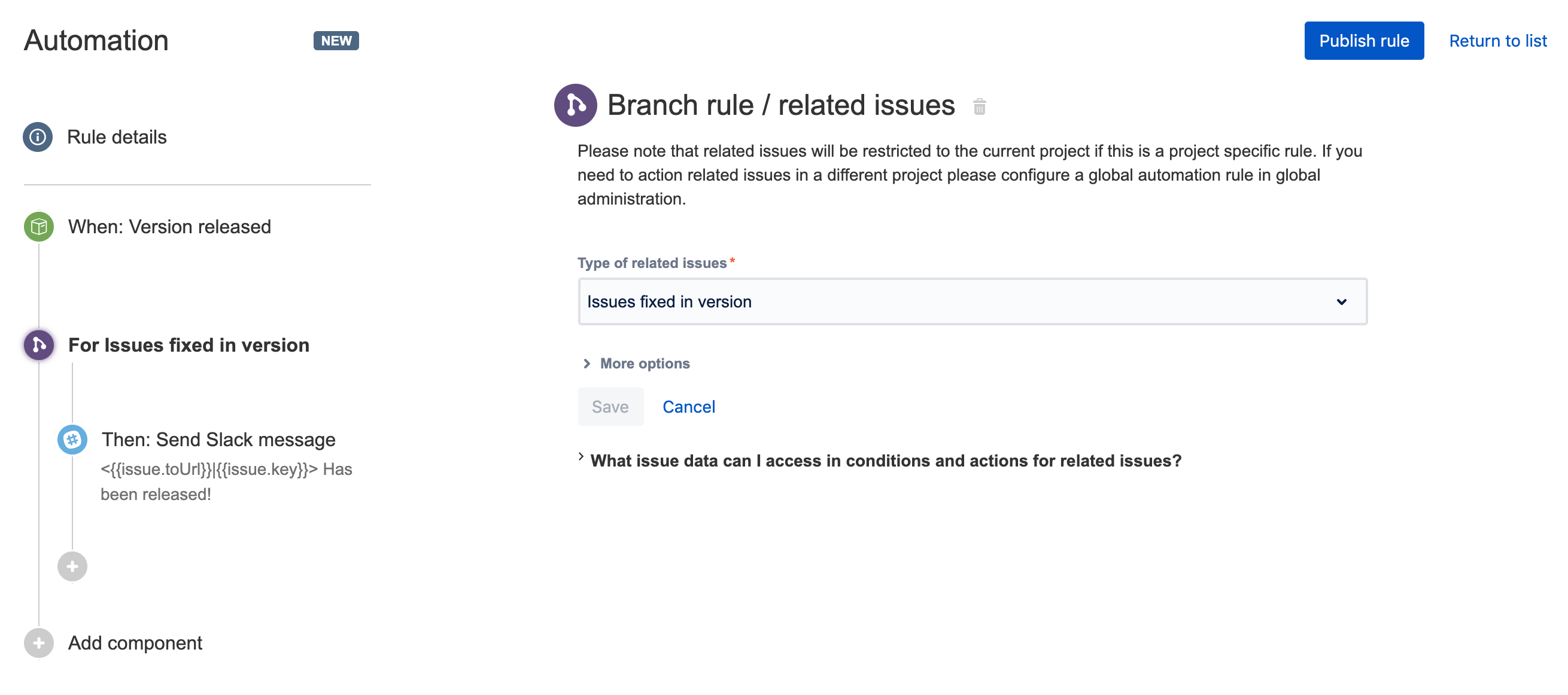Image resolution: width=1568 pixels, height=695 pixels.
Task: Select For Issues fixed in version branch
Action: [189, 345]
